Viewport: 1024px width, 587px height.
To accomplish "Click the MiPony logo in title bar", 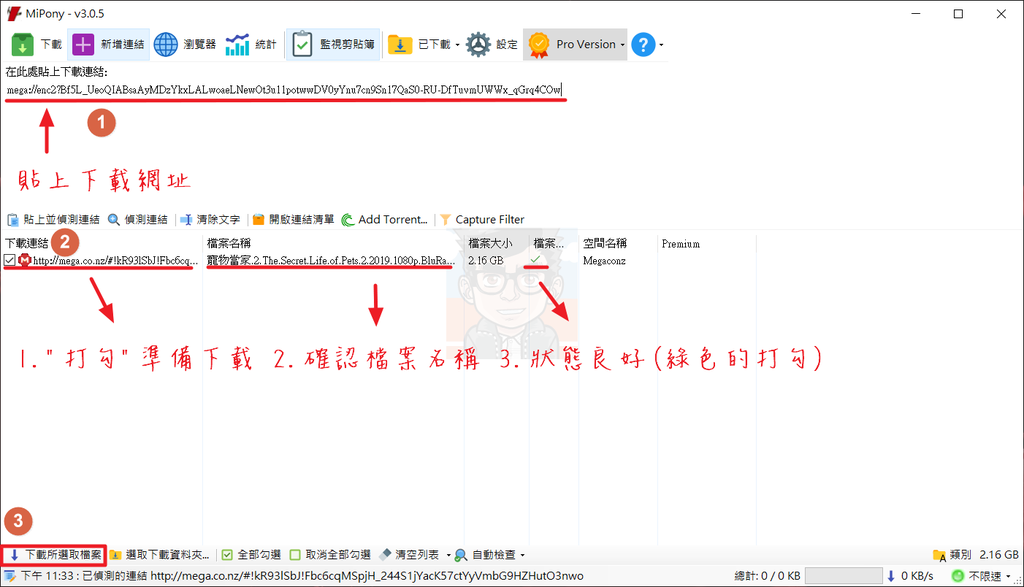I will point(14,14).
